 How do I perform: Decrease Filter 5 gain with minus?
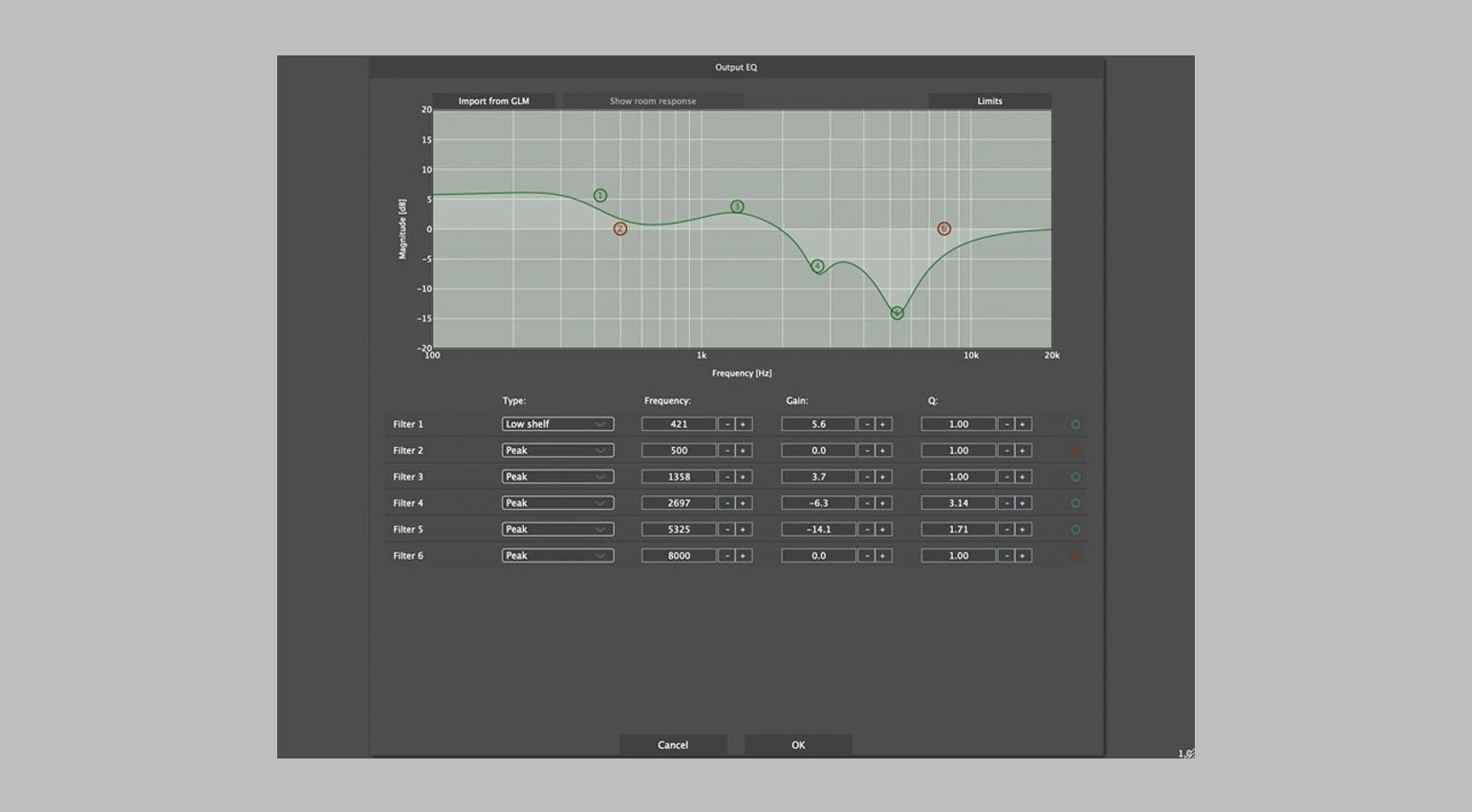[867, 529]
